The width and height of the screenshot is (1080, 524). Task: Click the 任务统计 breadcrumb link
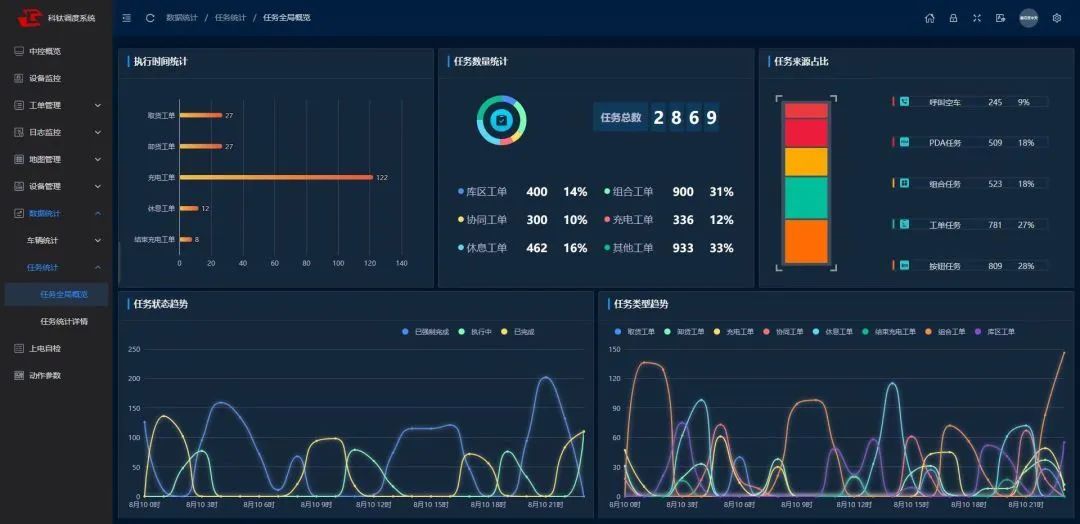click(x=230, y=18)
